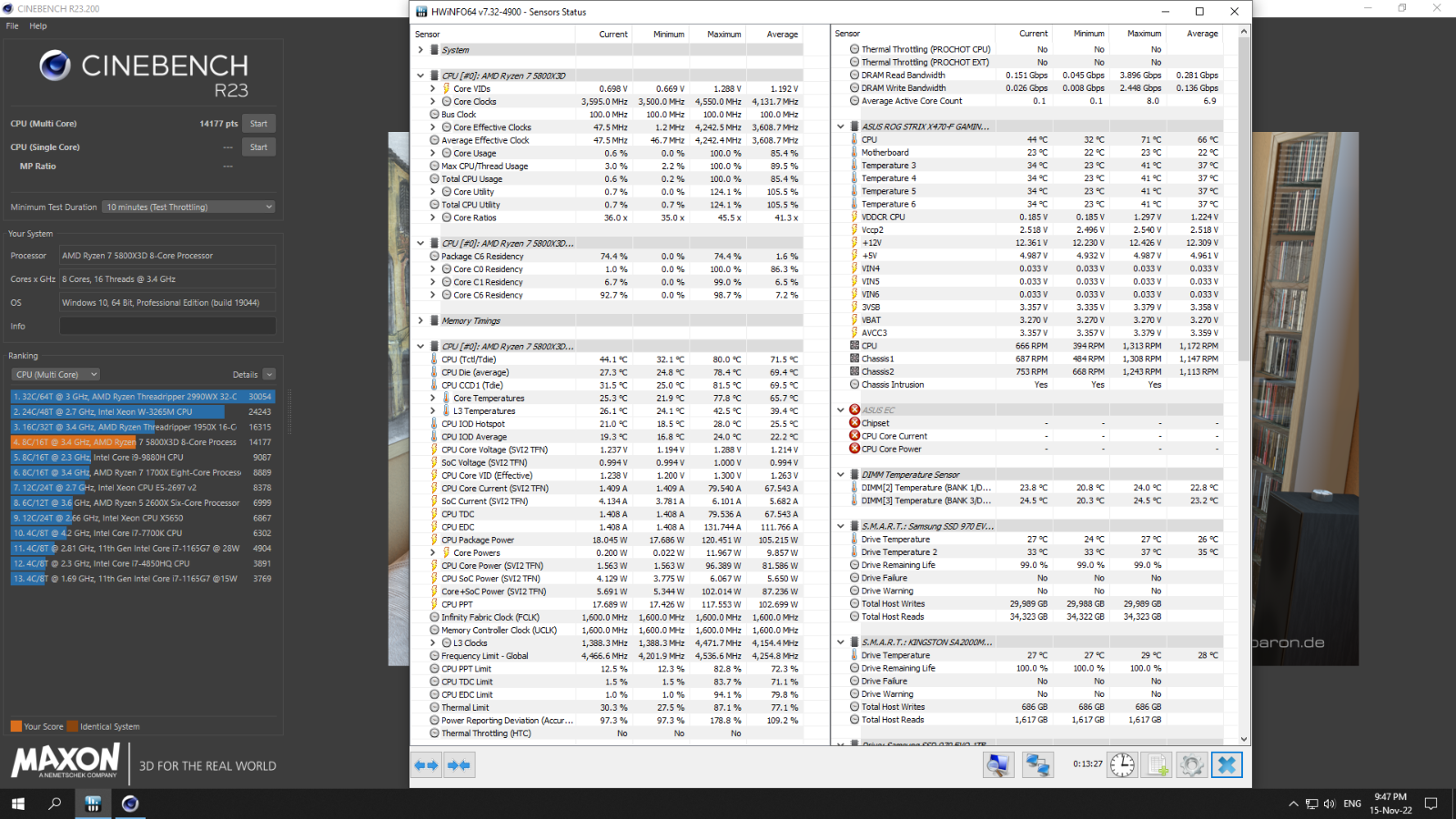1456x819 pixels.
Task: Open the taskbar search icon
Action: [x=55, y=804]
